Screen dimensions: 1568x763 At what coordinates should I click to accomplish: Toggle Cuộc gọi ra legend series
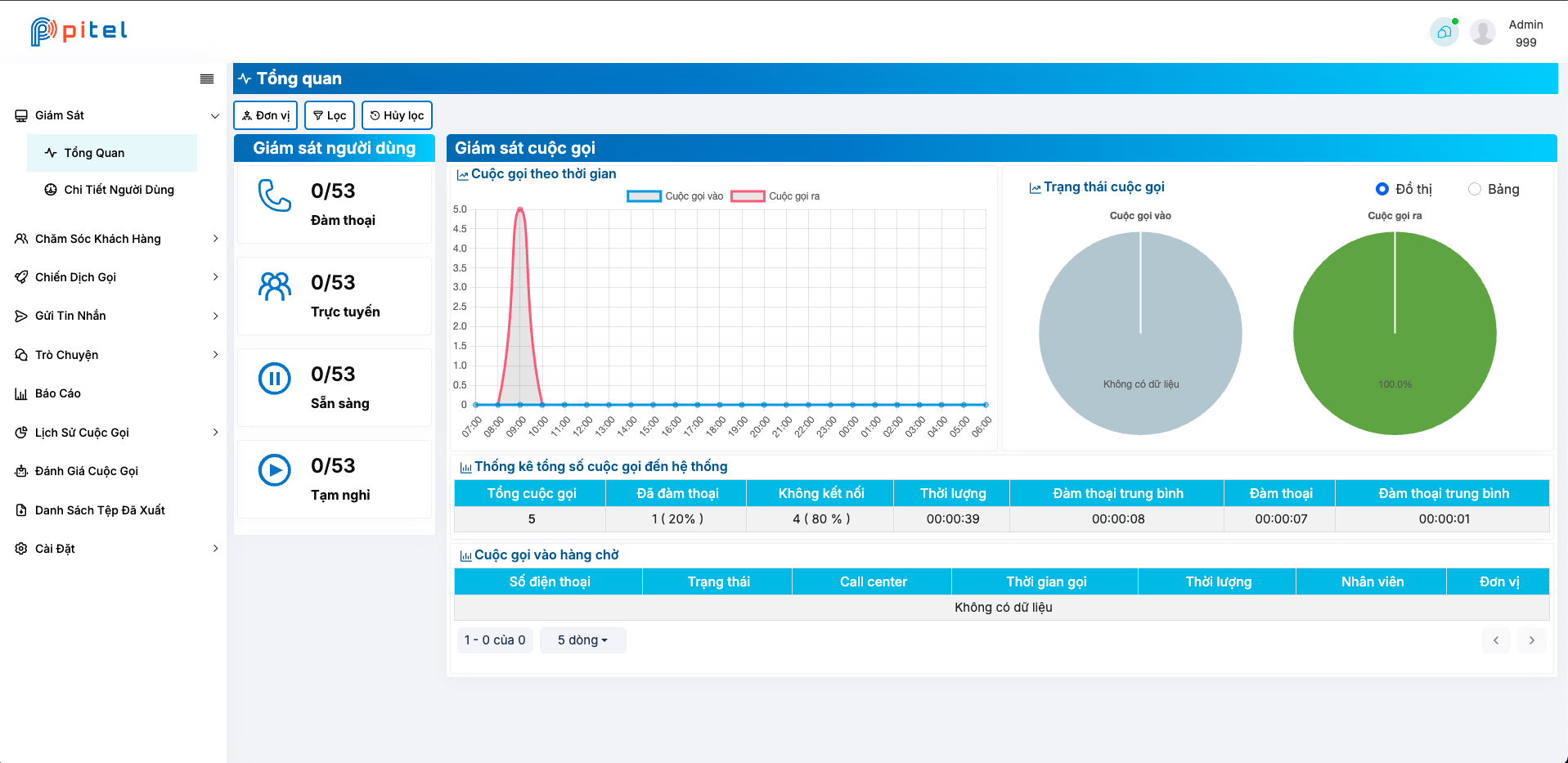point(775,196)
